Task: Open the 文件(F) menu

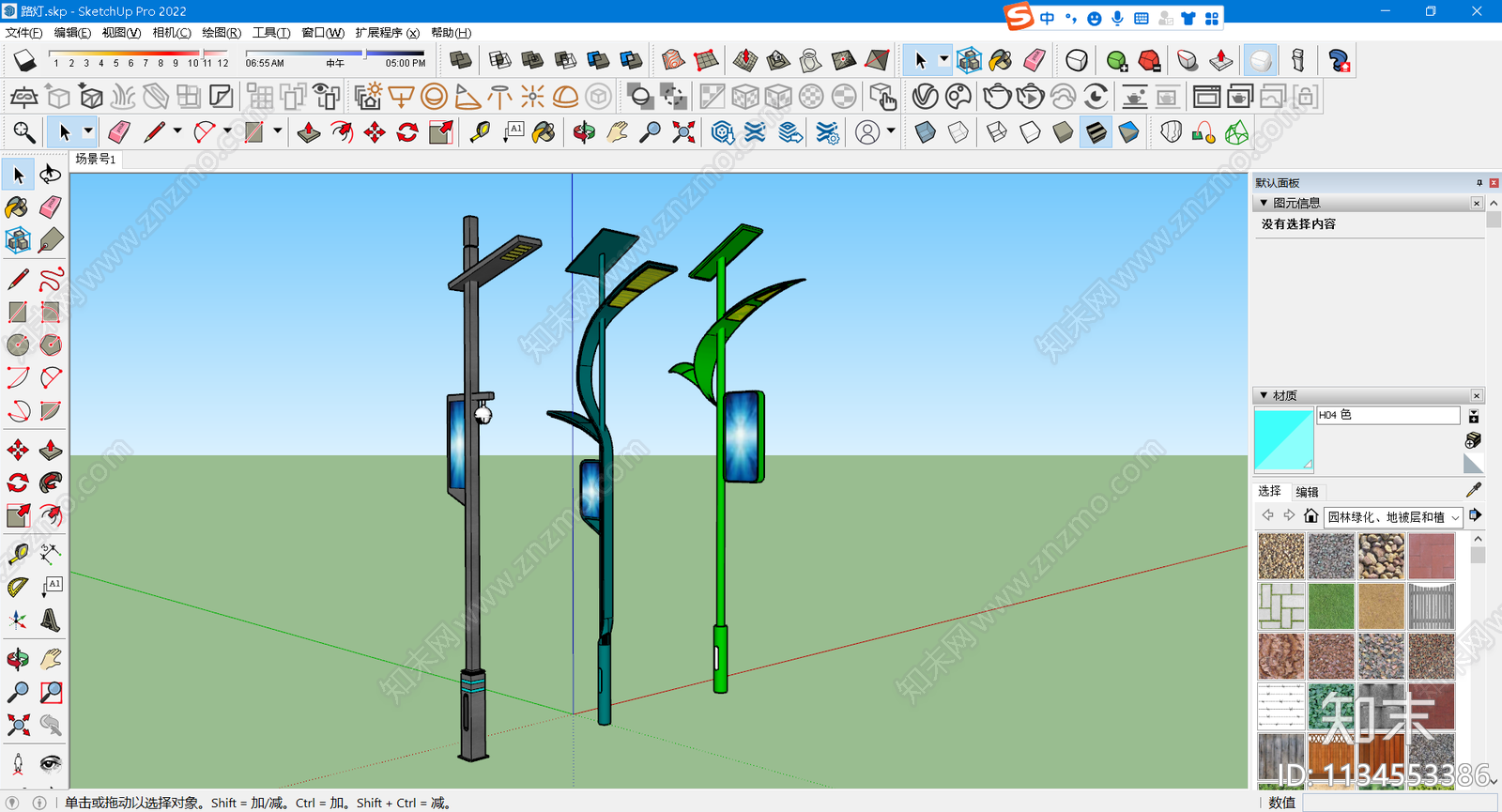Action: coord(24,33)
